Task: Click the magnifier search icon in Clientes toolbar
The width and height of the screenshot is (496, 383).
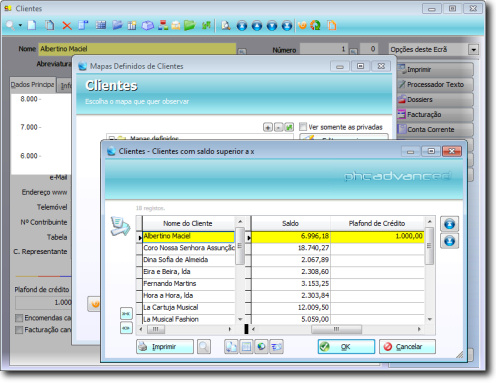Action: coord(10,25)
